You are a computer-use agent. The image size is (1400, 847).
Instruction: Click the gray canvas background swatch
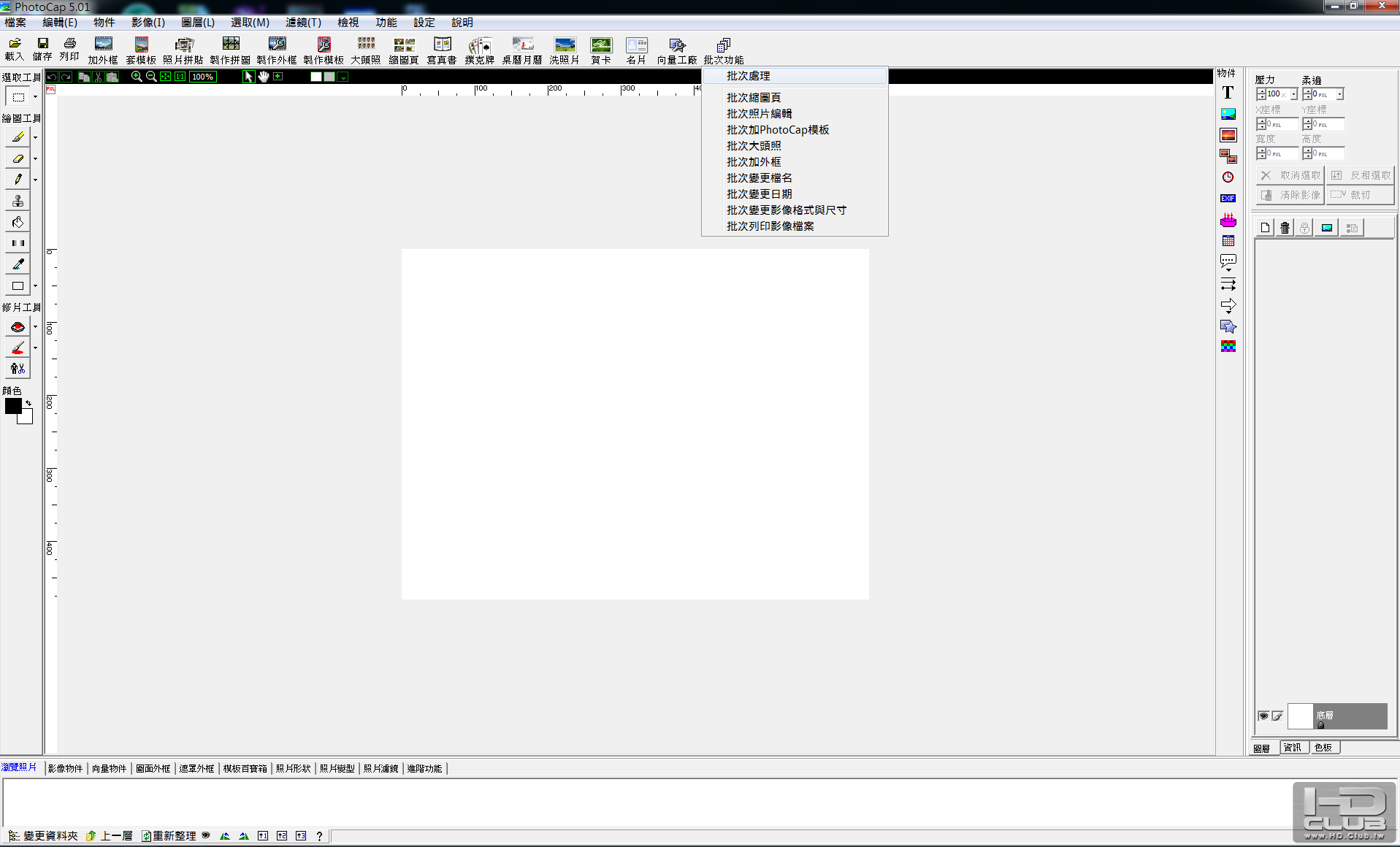(329, 77)
